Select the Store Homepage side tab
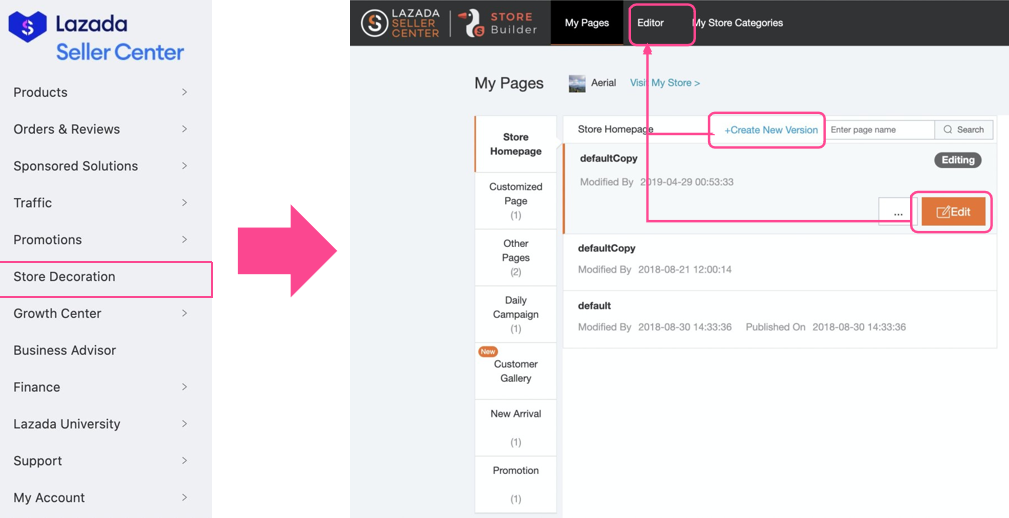 tap(515, 144)
